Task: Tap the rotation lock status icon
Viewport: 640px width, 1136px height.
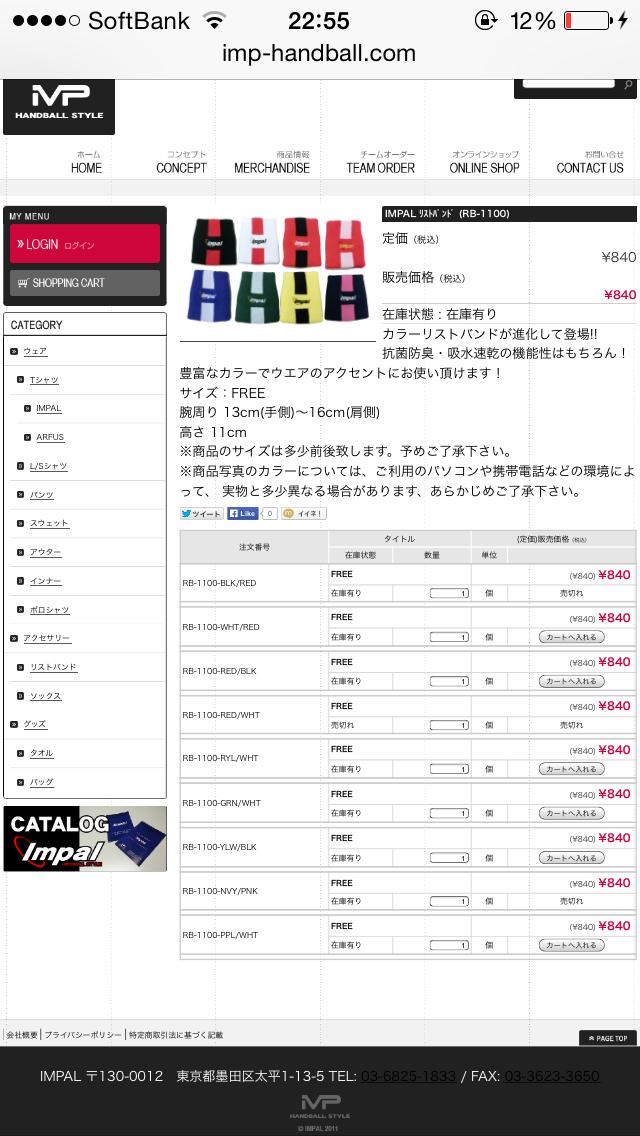Action: 486,20
